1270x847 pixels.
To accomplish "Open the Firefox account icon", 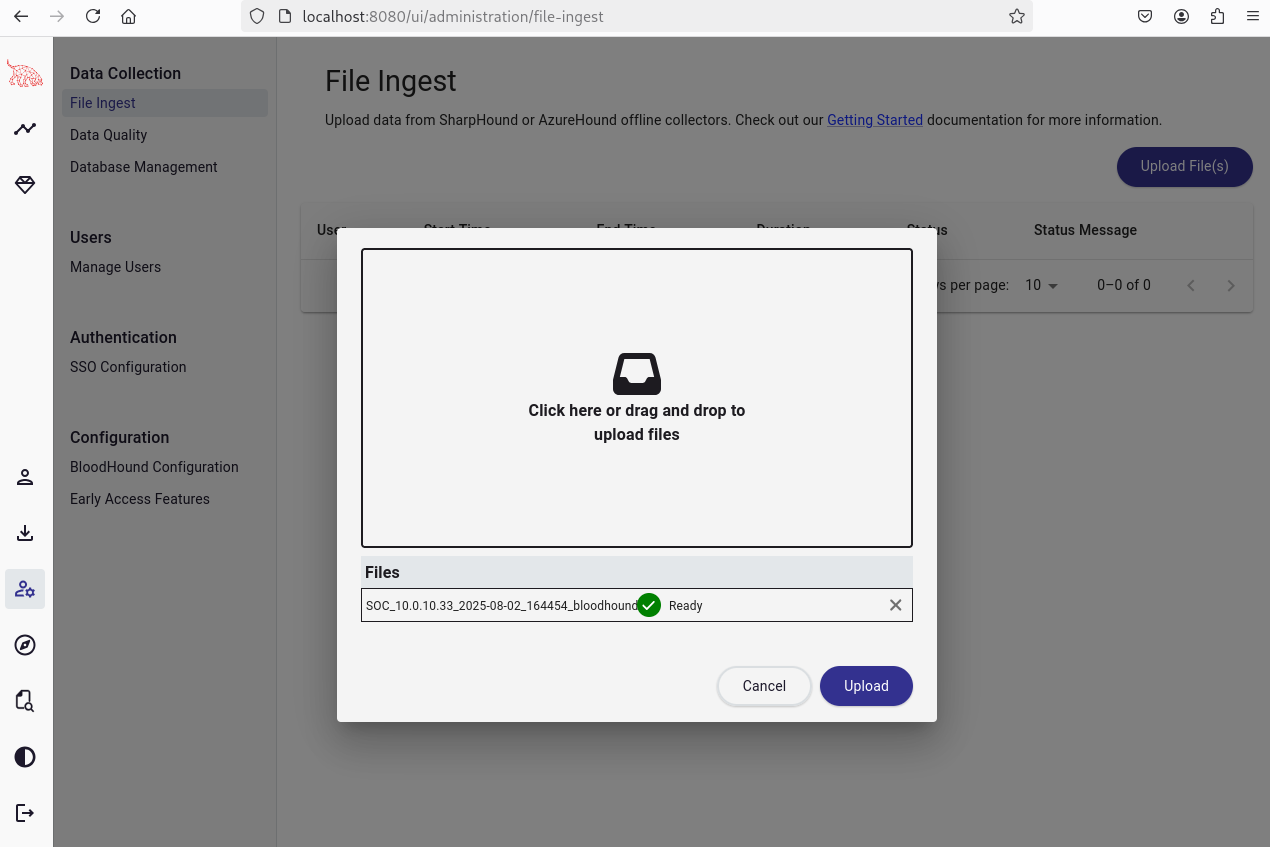I will coord(1181,16).
